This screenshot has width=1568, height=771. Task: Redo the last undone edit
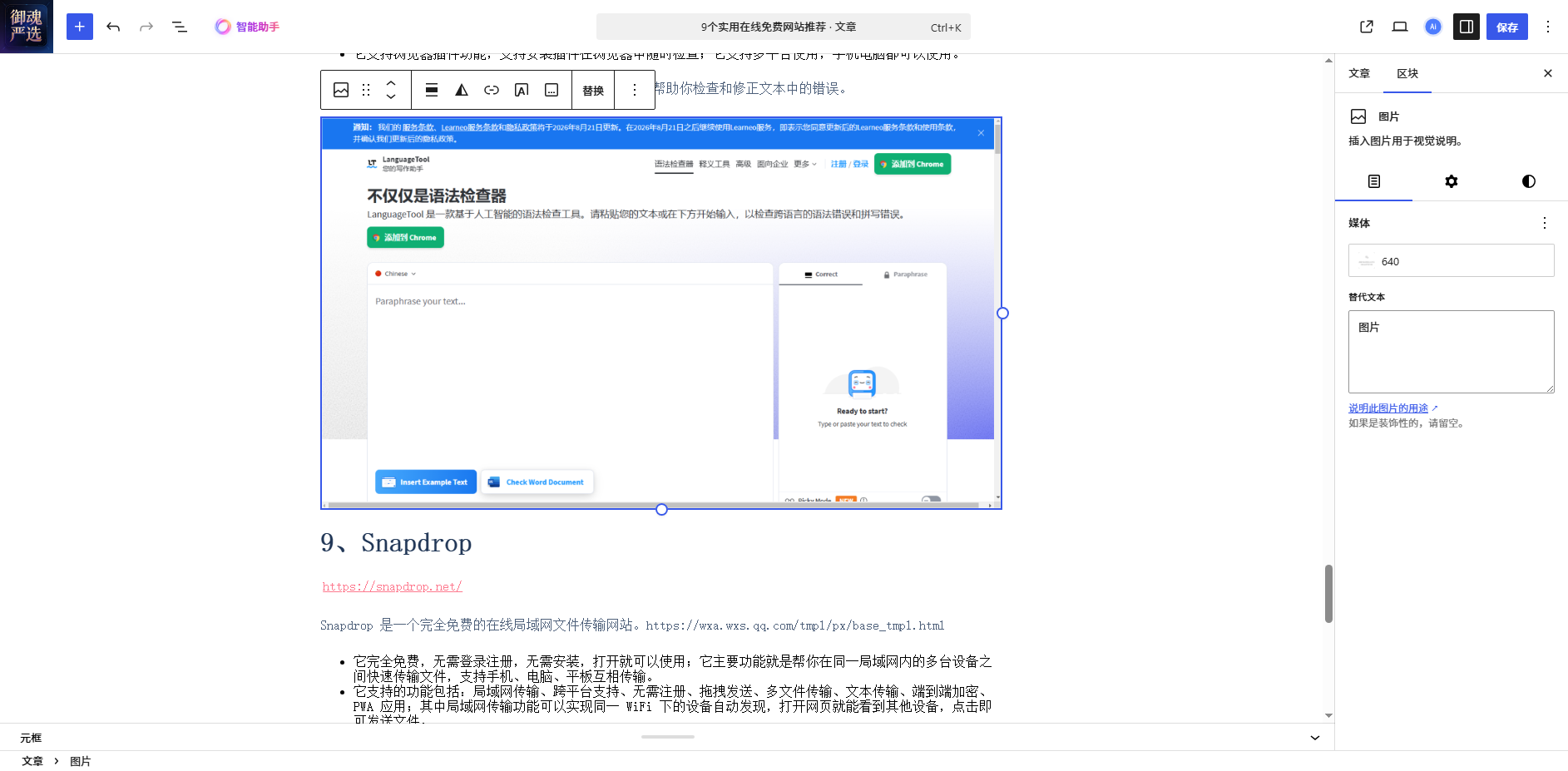[x=146, y=27]
